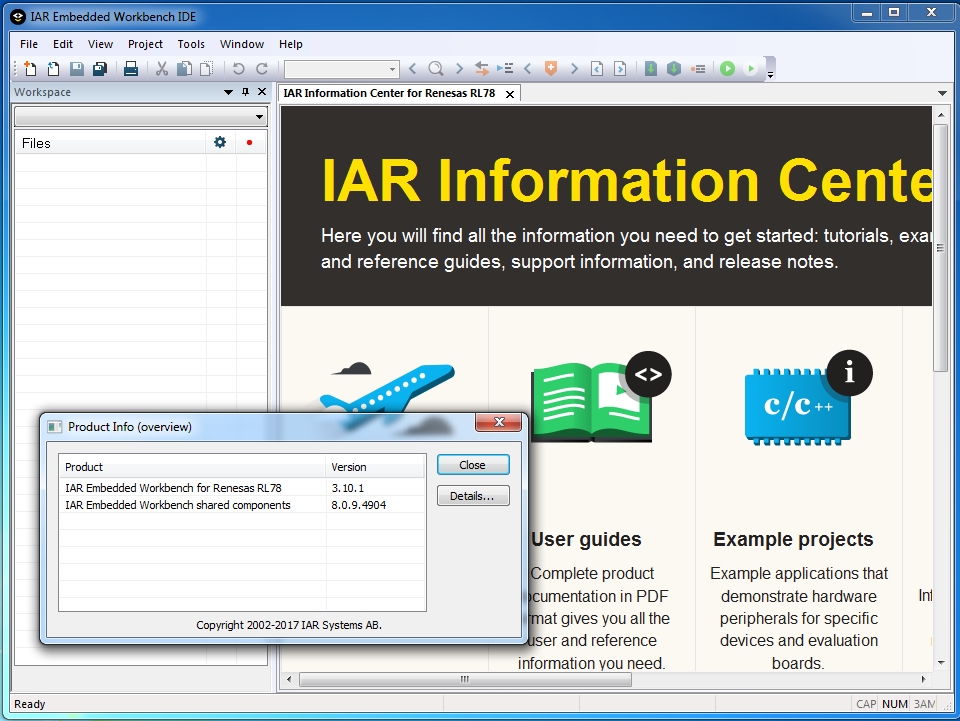The image size is (960, 721).
Task: Click the Save All icon
Action: pyautogui.click(x=100, y=69)
